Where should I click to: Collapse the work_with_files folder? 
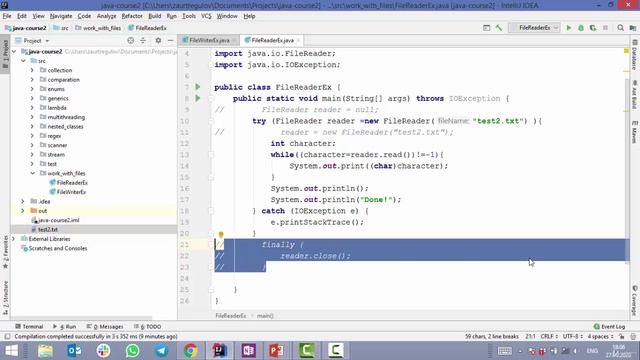(x=32, y=173)
